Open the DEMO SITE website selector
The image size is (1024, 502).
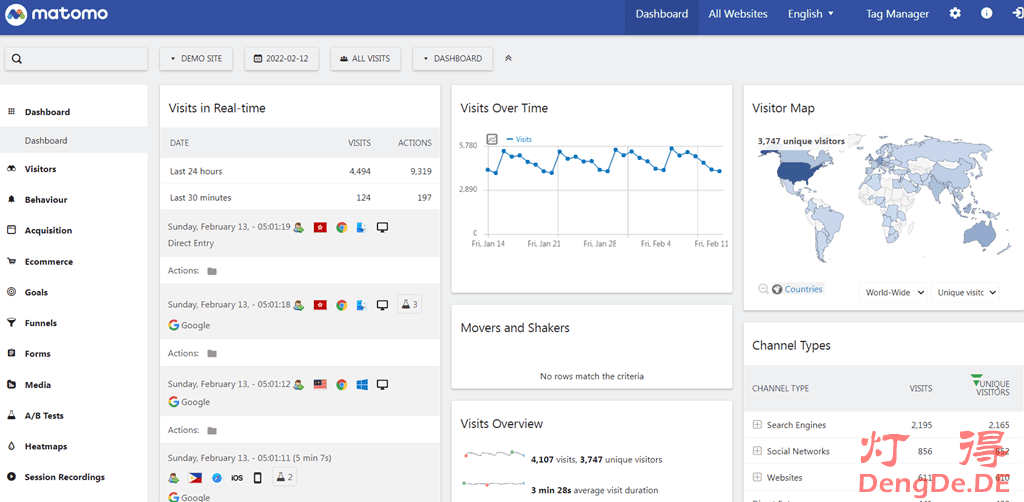click(196, 59)
